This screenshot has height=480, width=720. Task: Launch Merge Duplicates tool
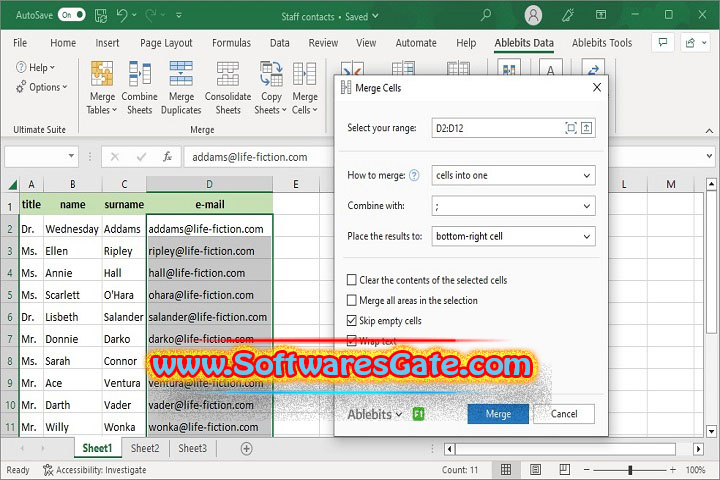(x=181, y=73)
